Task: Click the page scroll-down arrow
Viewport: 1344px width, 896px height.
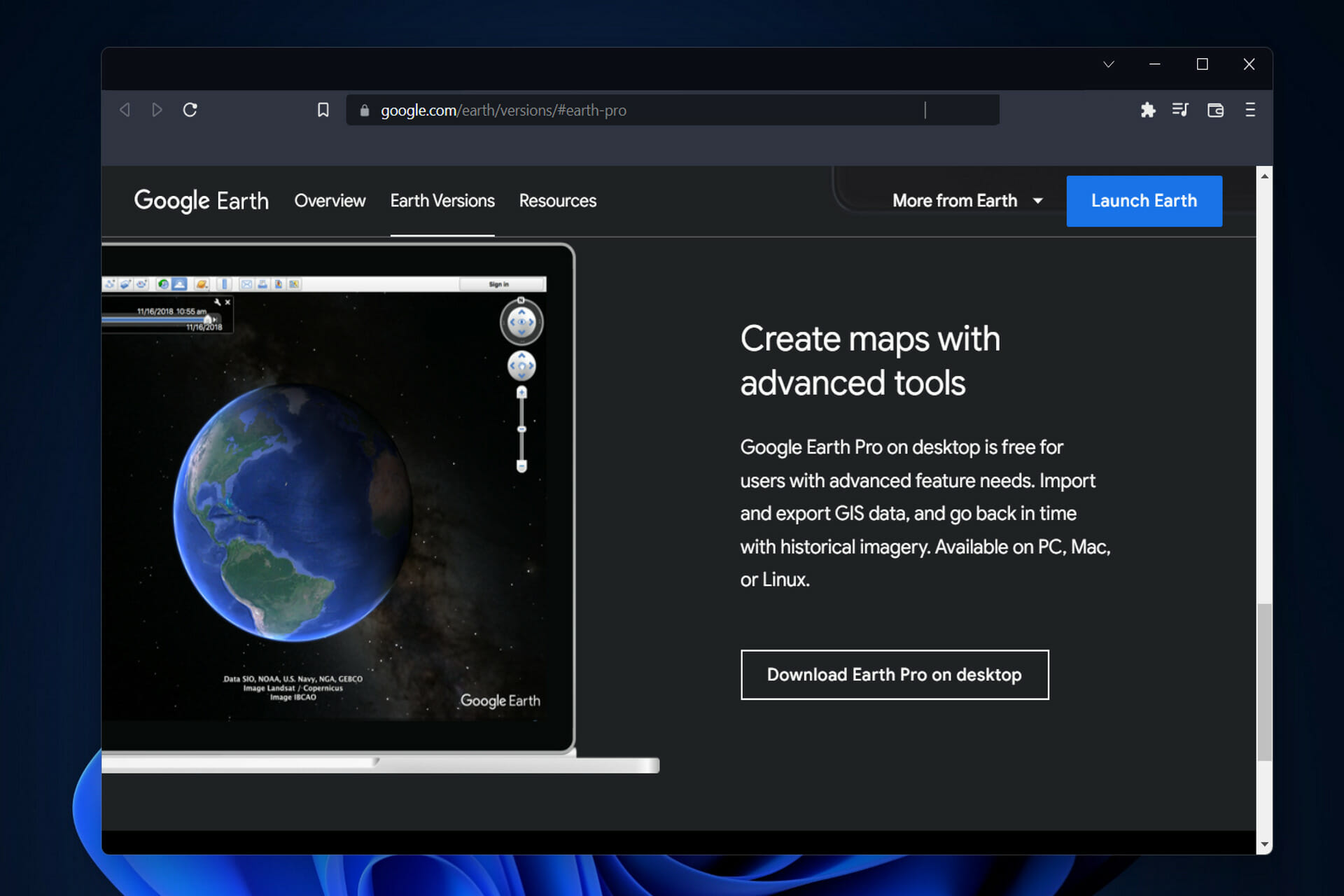Action: 1264,844
